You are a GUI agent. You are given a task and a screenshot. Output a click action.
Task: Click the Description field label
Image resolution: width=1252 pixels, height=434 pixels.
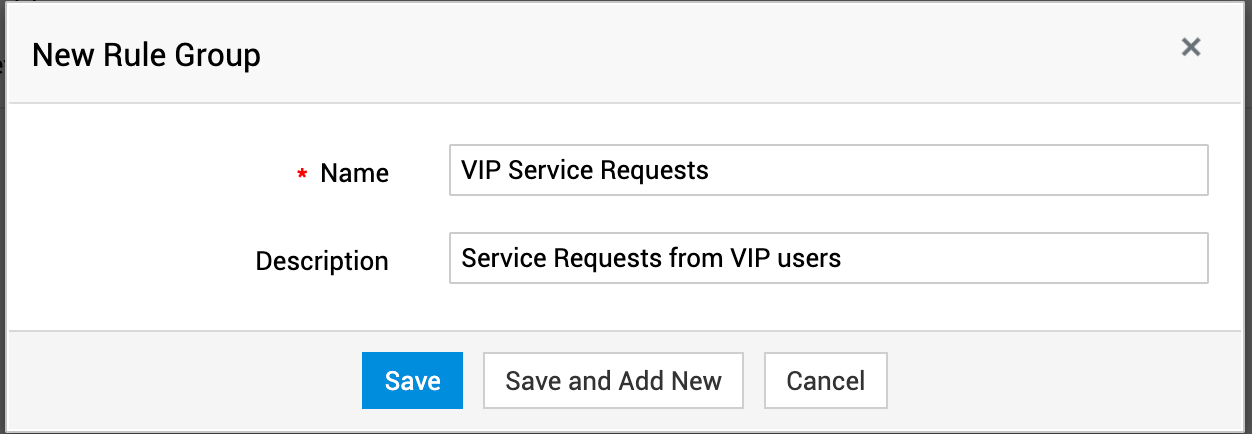coord(322,261)
